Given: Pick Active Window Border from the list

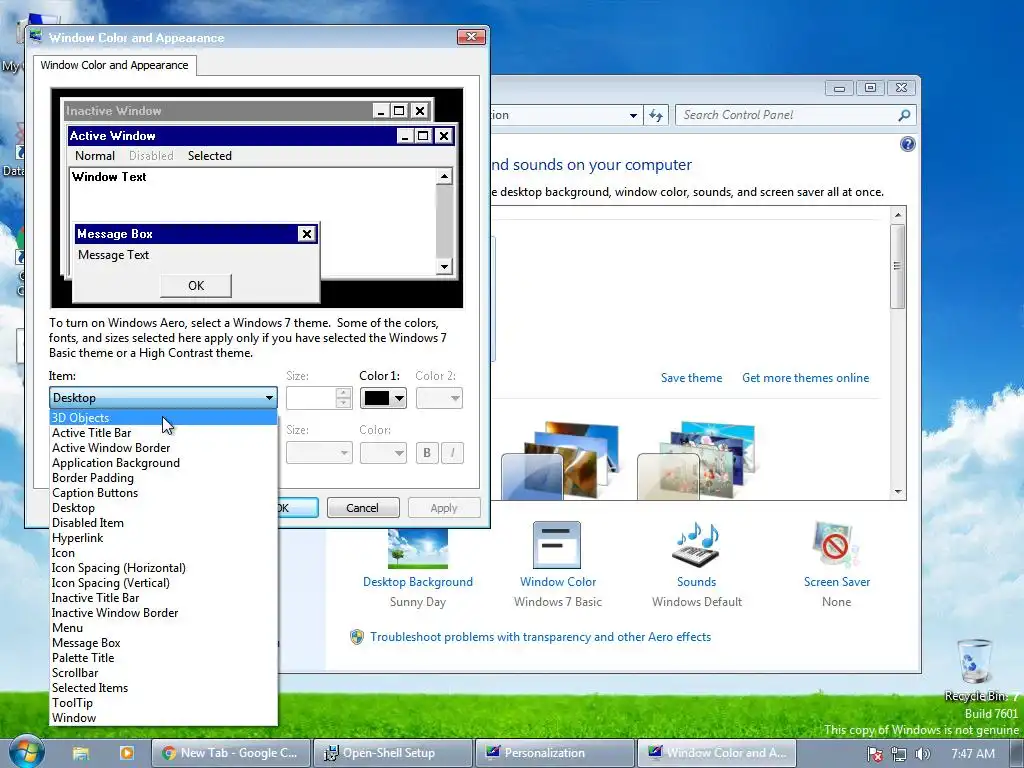Looking at the screenshot, I should [x=163, y=448].
